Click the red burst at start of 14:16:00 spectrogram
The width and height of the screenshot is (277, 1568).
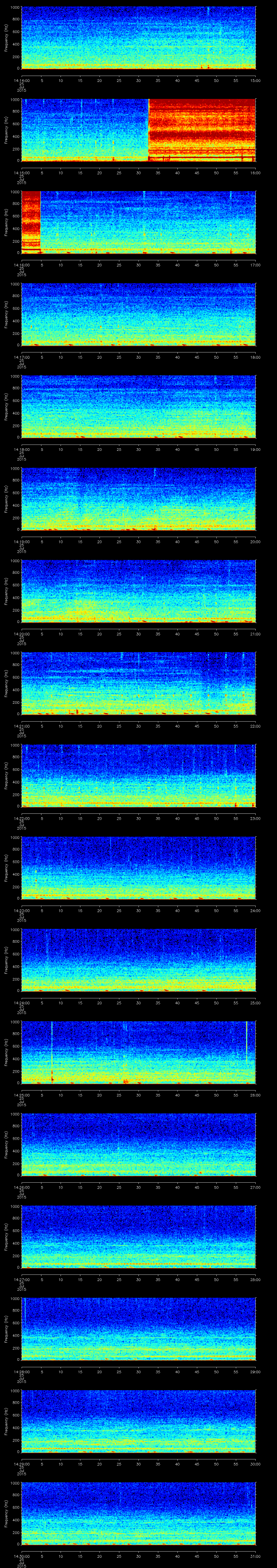pyautogui.click(x=31, y=222)
